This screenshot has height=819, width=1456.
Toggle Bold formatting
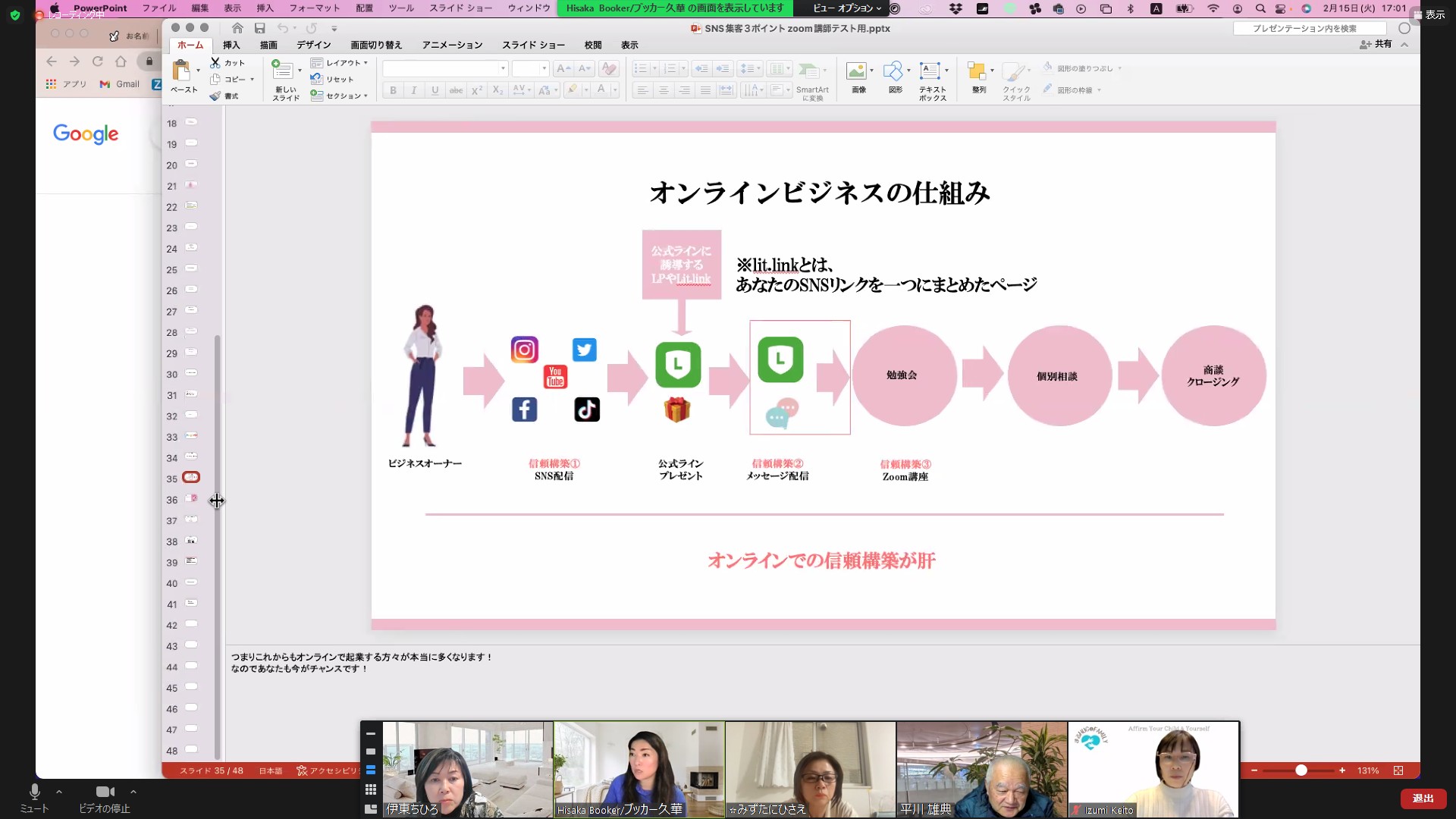coord(393,90)
